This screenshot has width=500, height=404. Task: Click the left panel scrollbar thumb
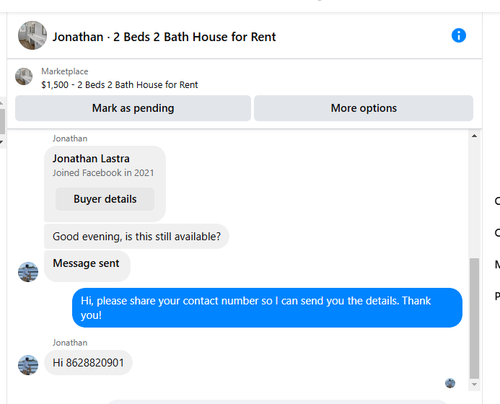pyautogui.click(x=2, y=121)
